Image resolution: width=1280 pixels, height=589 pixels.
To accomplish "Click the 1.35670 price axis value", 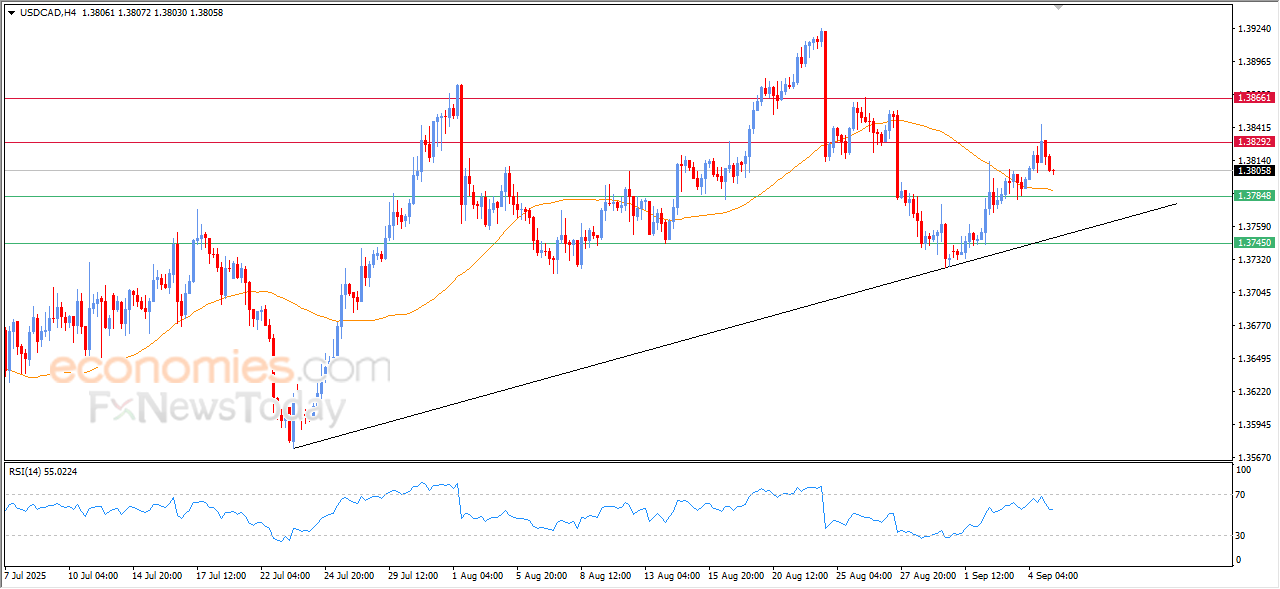I will tap(1254, 458).
